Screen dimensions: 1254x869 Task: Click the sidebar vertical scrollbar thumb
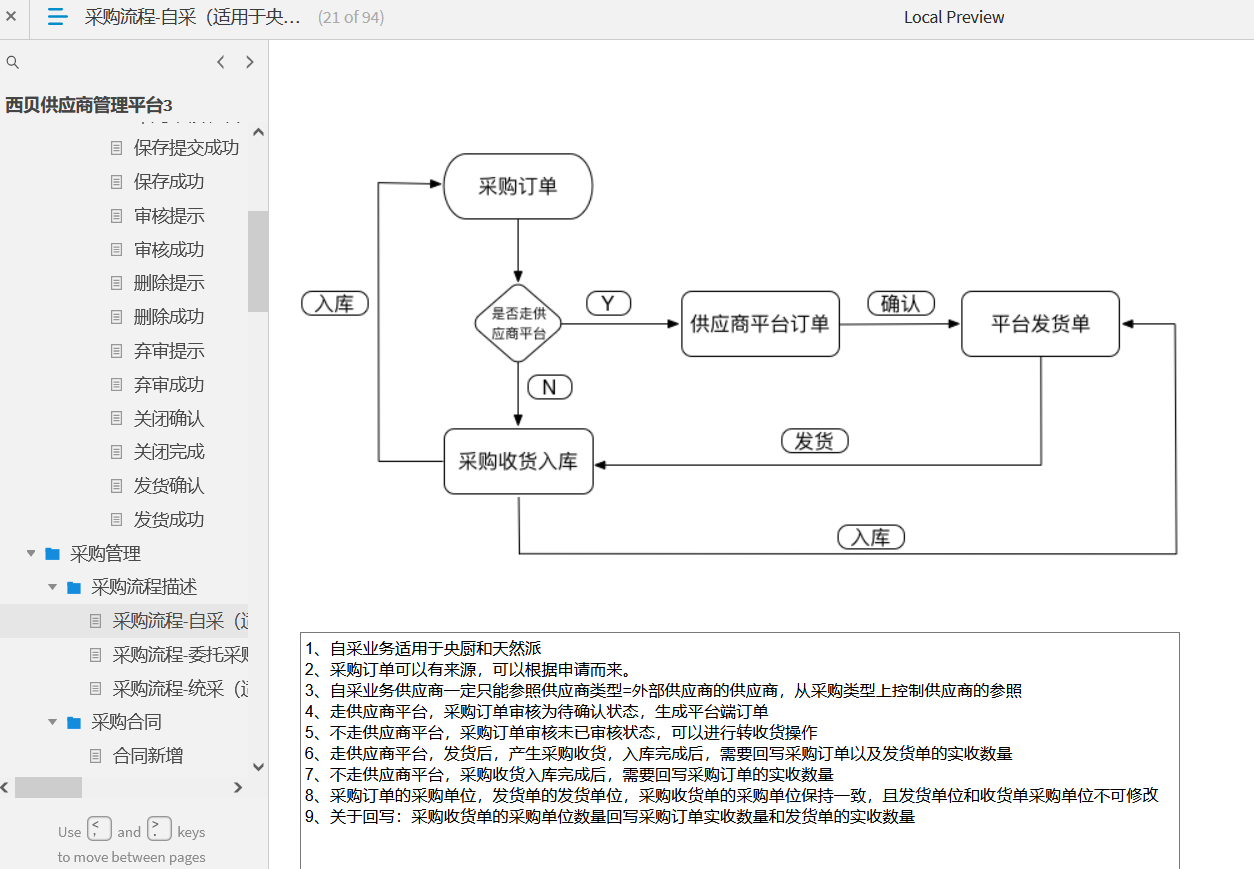tap(258, 261)
